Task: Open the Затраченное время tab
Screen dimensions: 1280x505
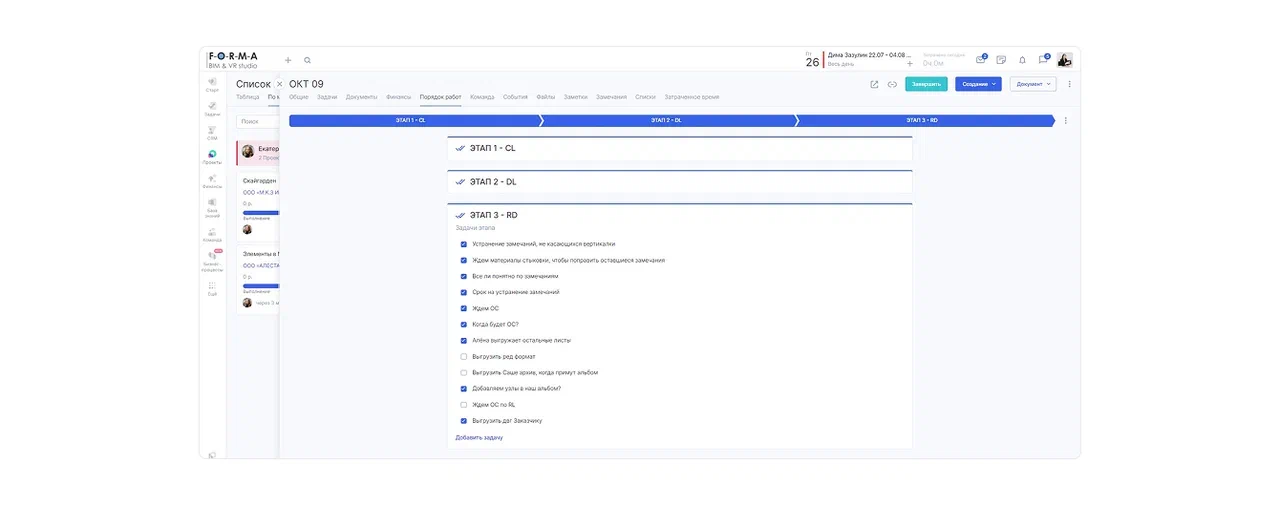Action: point(692,97)
